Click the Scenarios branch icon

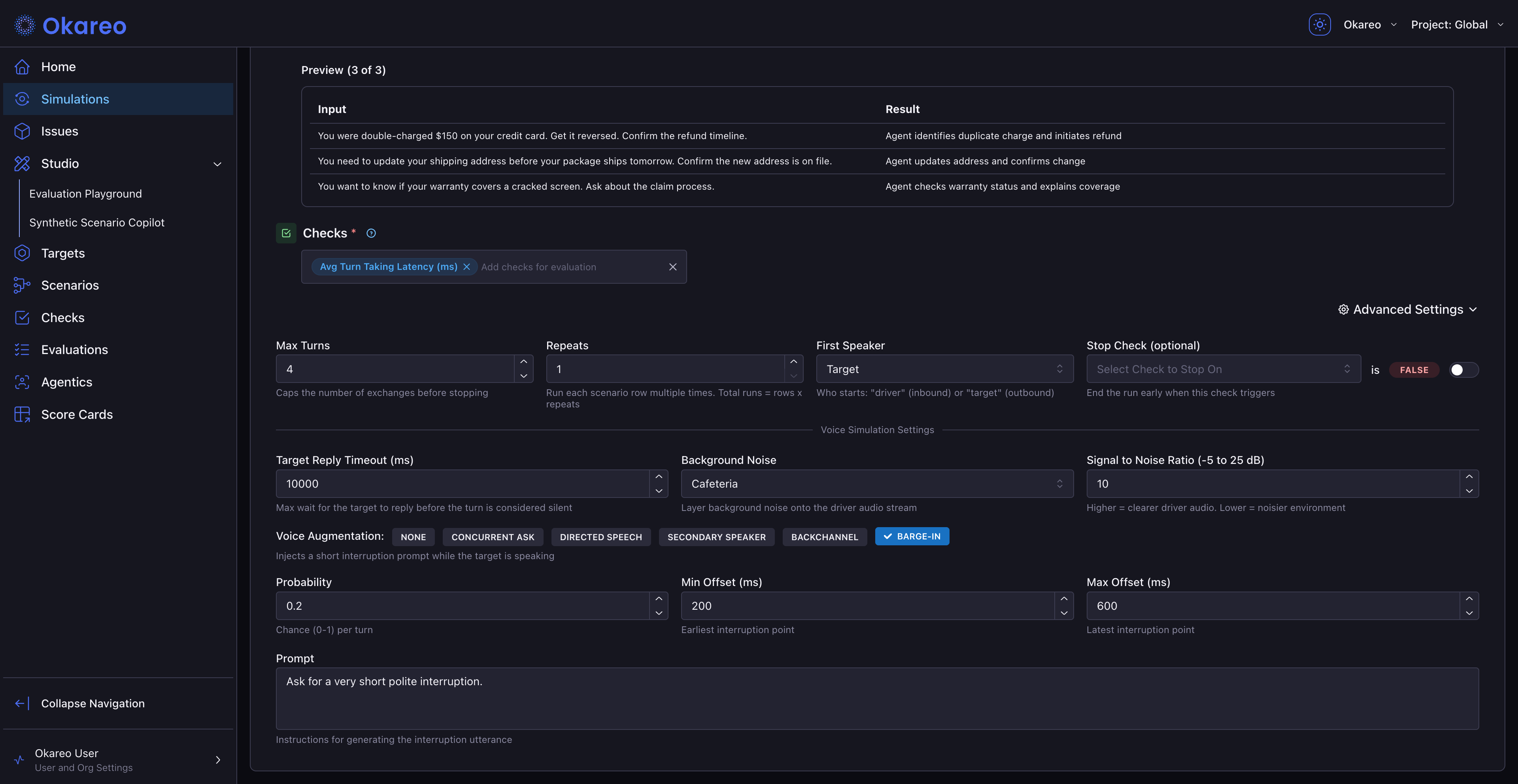[23, 285]
